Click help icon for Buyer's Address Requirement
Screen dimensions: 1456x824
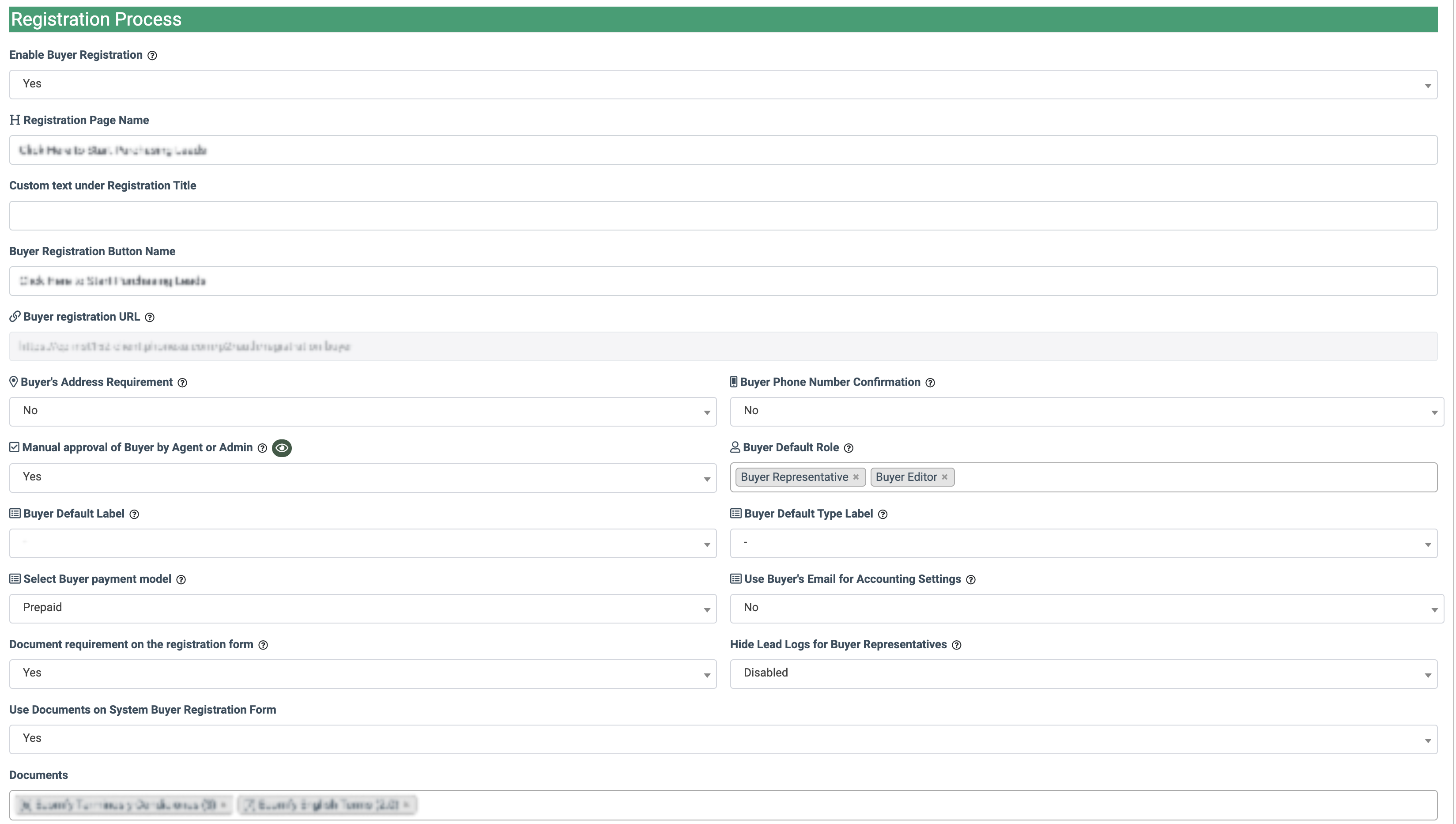click(182, 382)
